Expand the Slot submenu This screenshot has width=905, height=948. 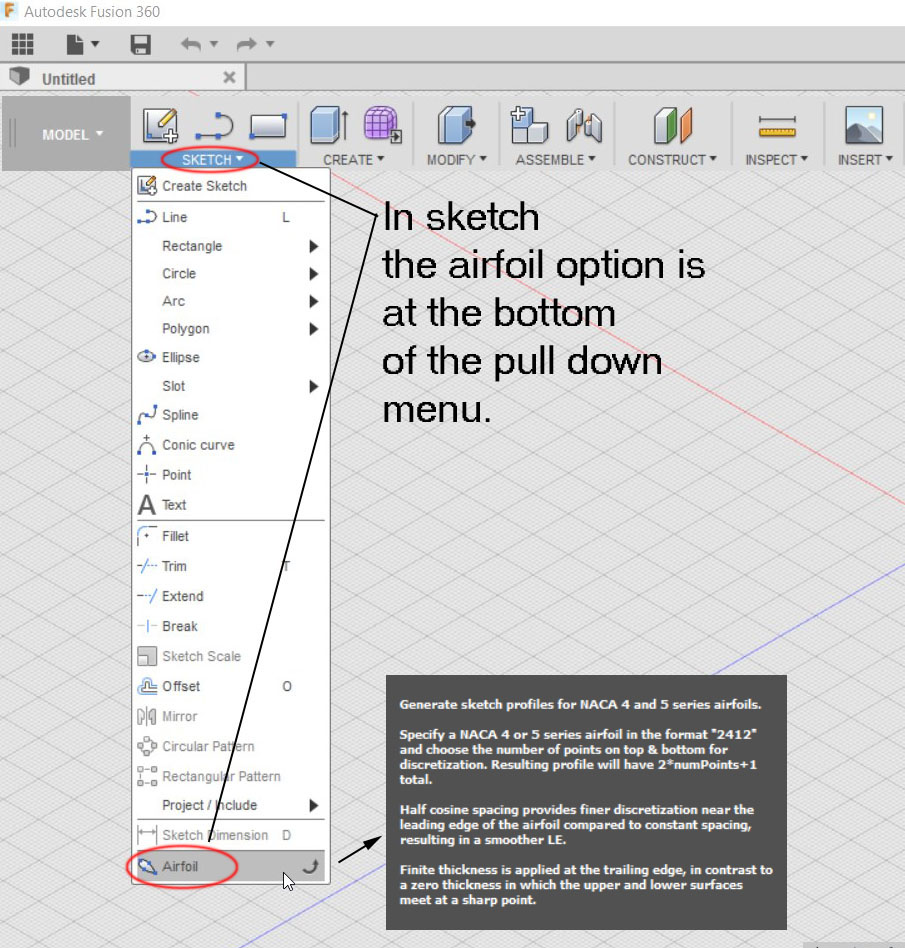coord(231,386)
